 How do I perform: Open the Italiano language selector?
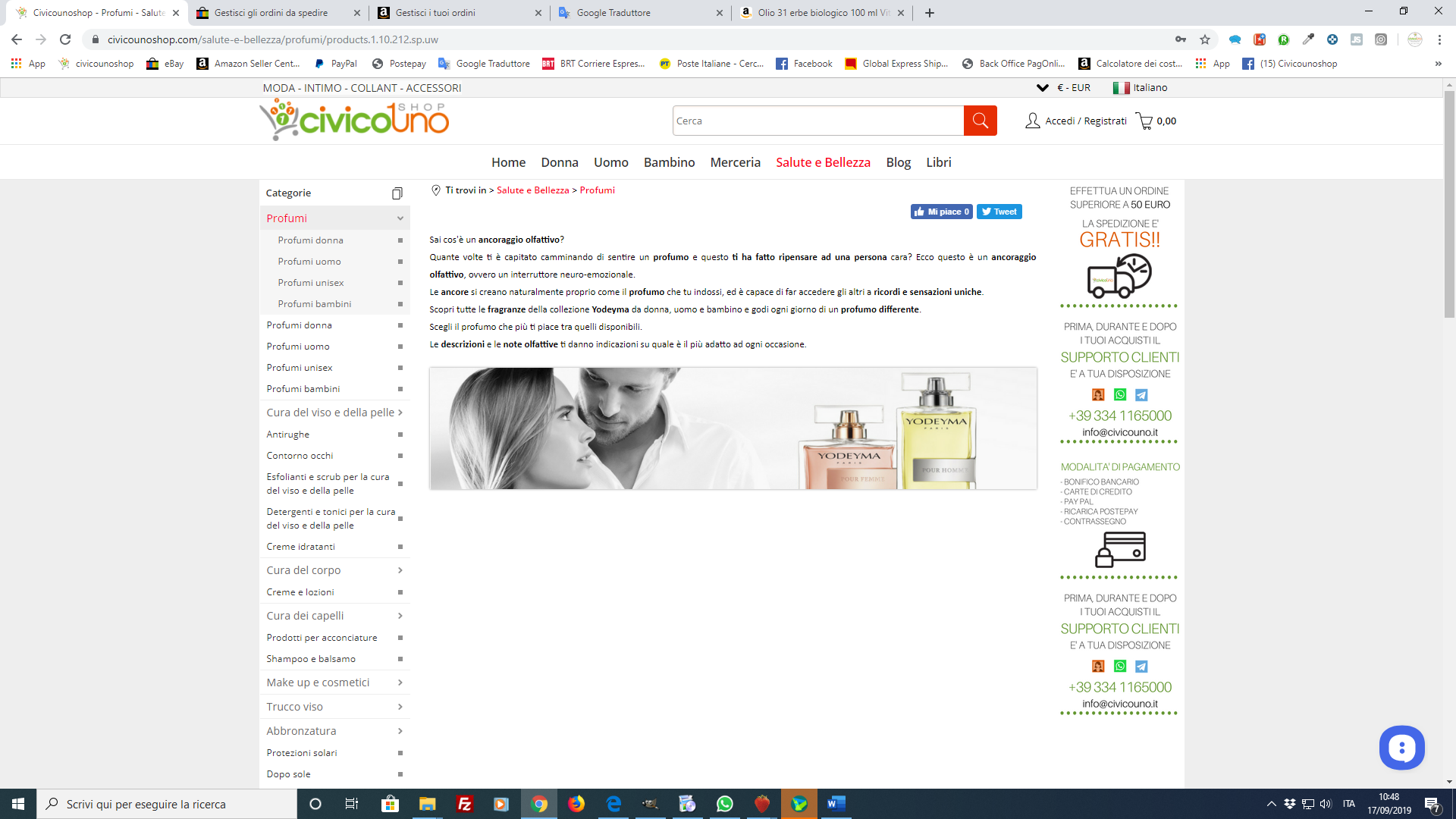click(1141, 88)
